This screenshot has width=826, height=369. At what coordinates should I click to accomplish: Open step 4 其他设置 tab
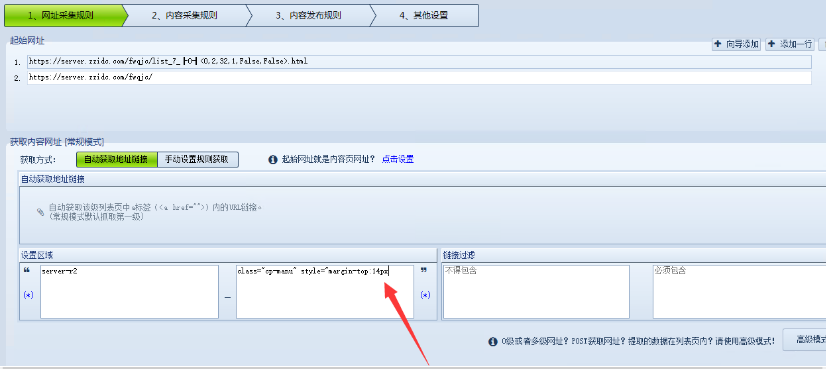tap(424, 15)
